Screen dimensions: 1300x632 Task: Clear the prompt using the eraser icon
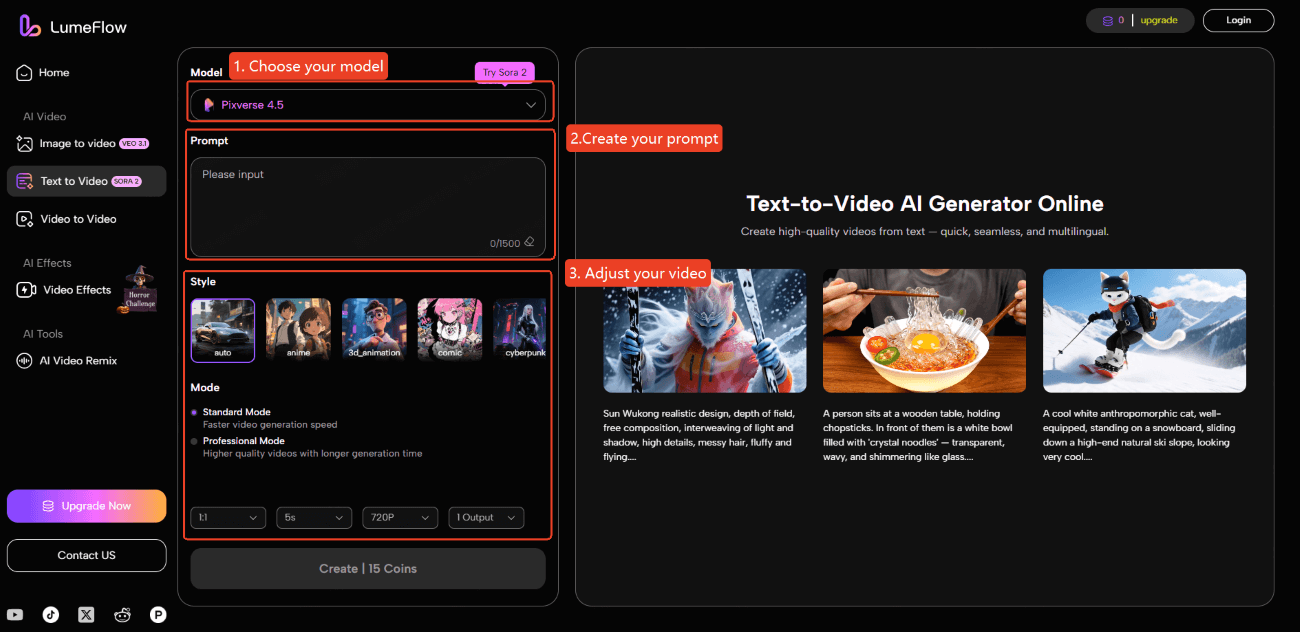528,241
